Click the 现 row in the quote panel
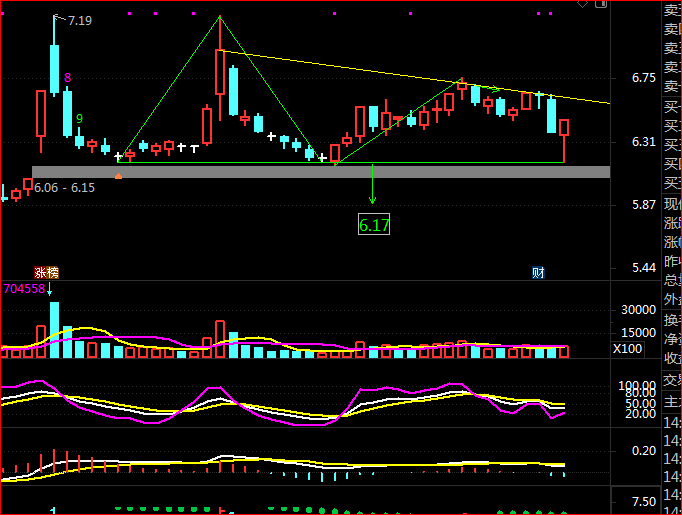The image size is (682, 515). (x=672, y=204)
